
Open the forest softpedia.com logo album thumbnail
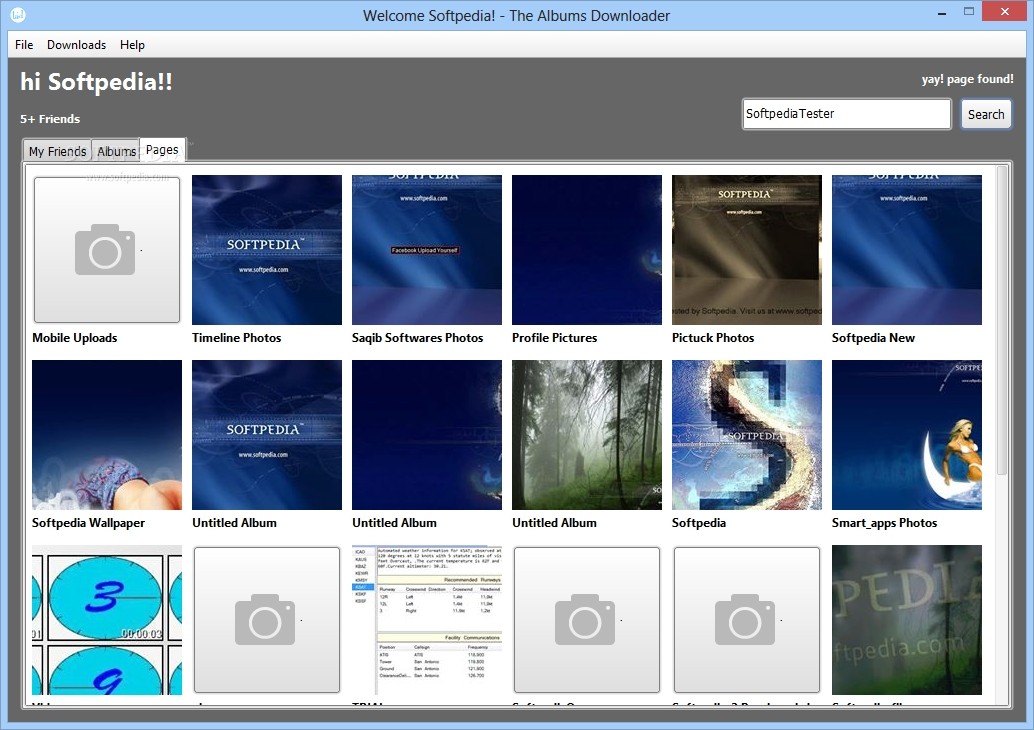click(x=907, y=620)
